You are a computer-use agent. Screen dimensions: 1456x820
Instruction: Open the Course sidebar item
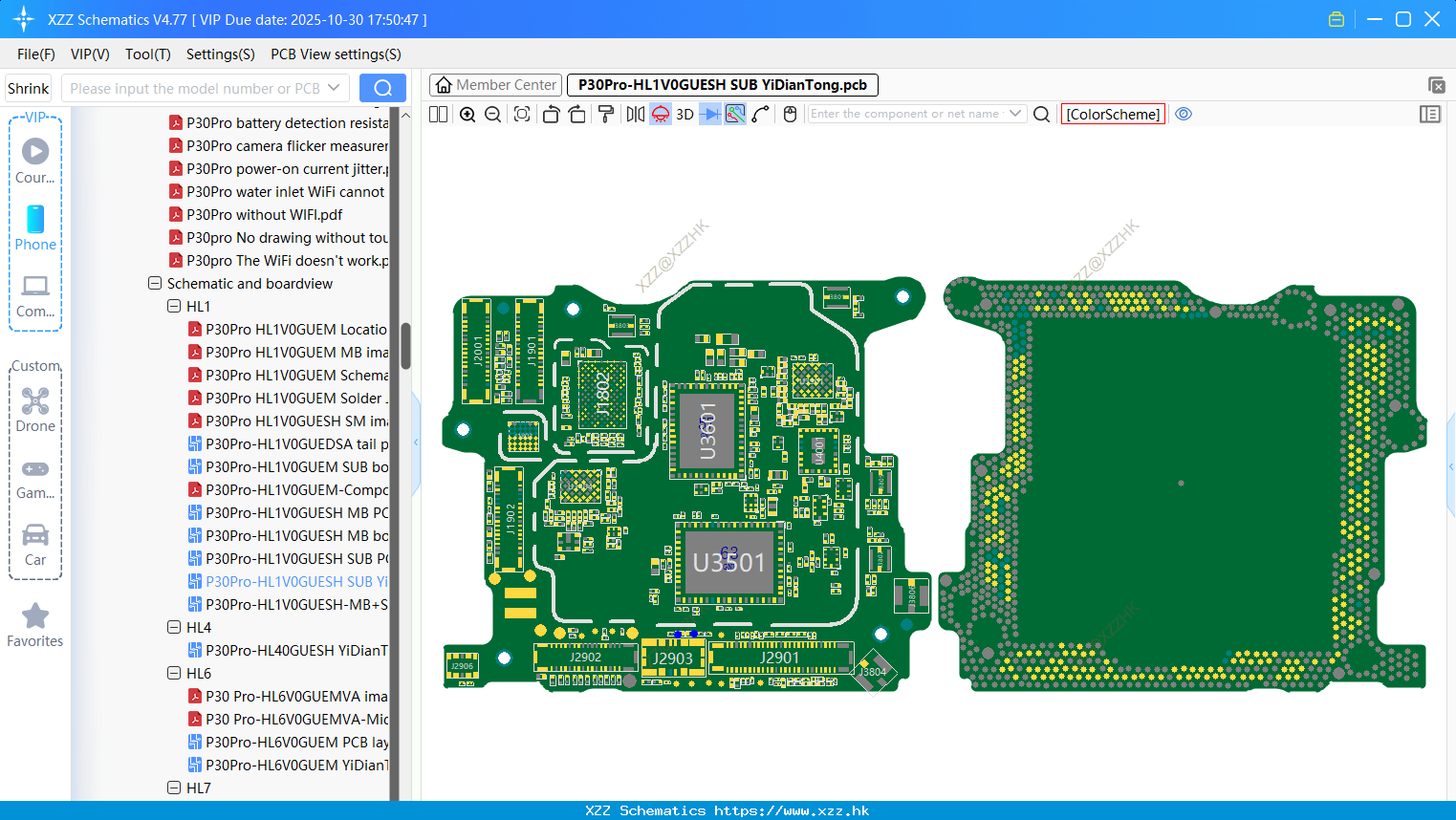35,161
